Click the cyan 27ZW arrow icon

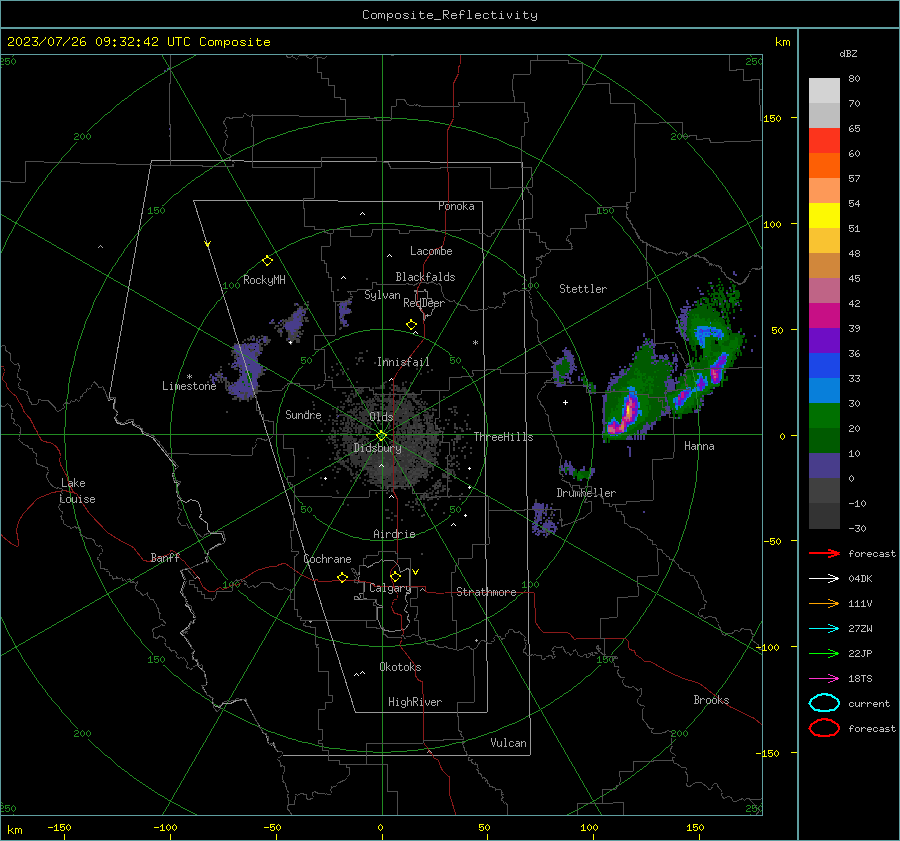point(824,629)
